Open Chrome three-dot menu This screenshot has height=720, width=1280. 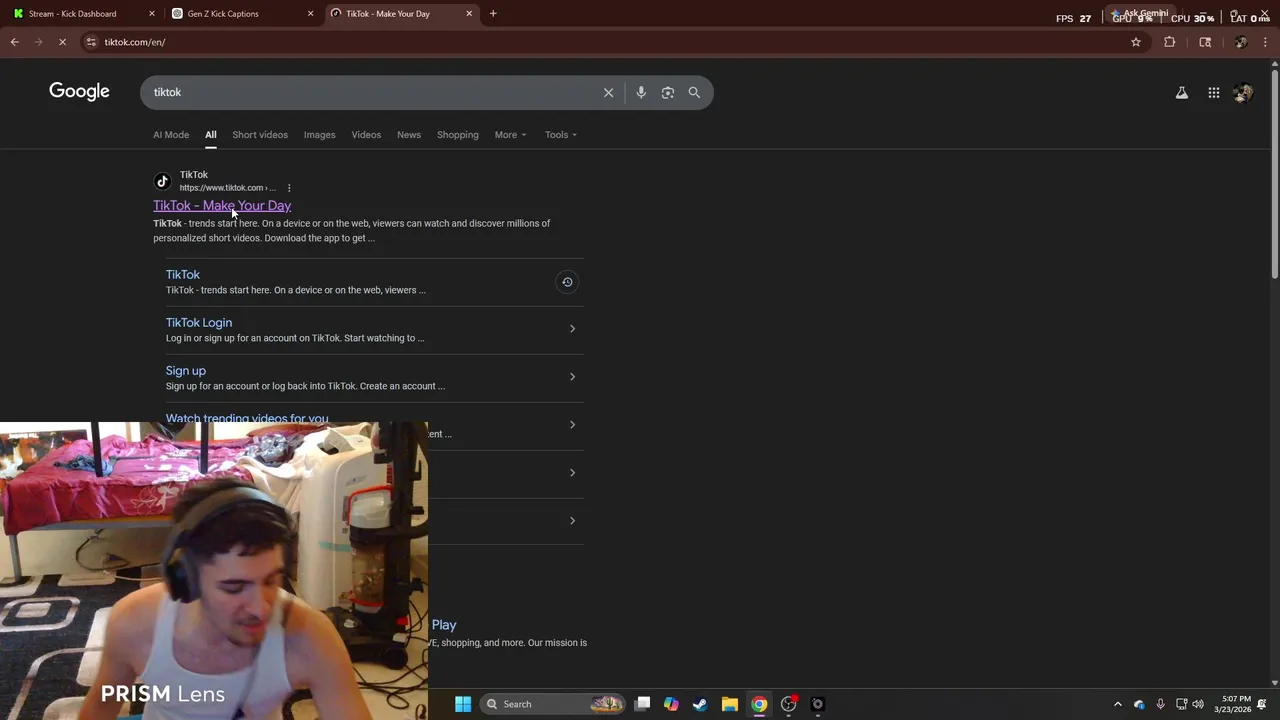pos(1266,42)
